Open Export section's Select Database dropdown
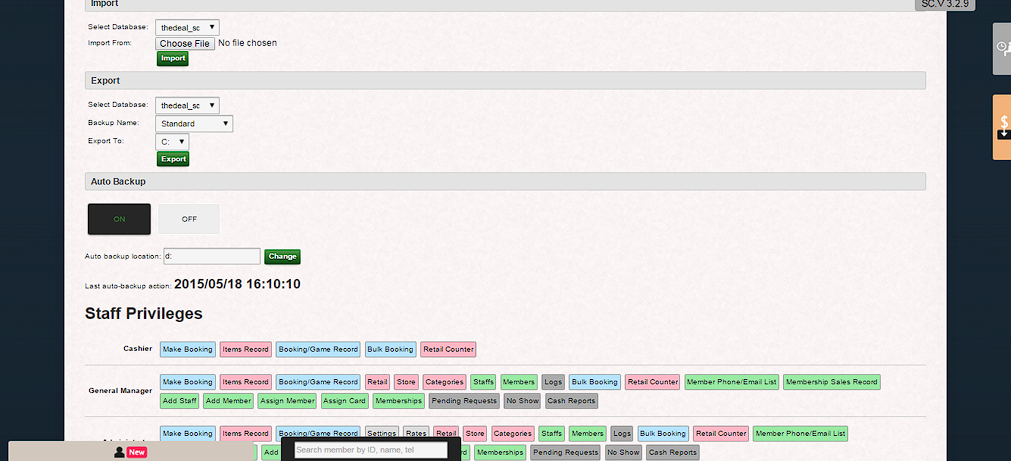The image size is (1011, 461). click(x=188, y=105)
